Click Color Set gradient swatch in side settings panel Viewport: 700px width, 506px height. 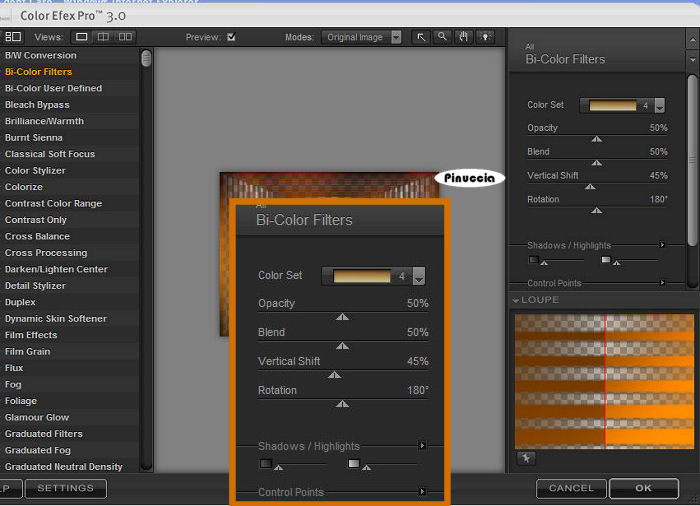(612, 106)
